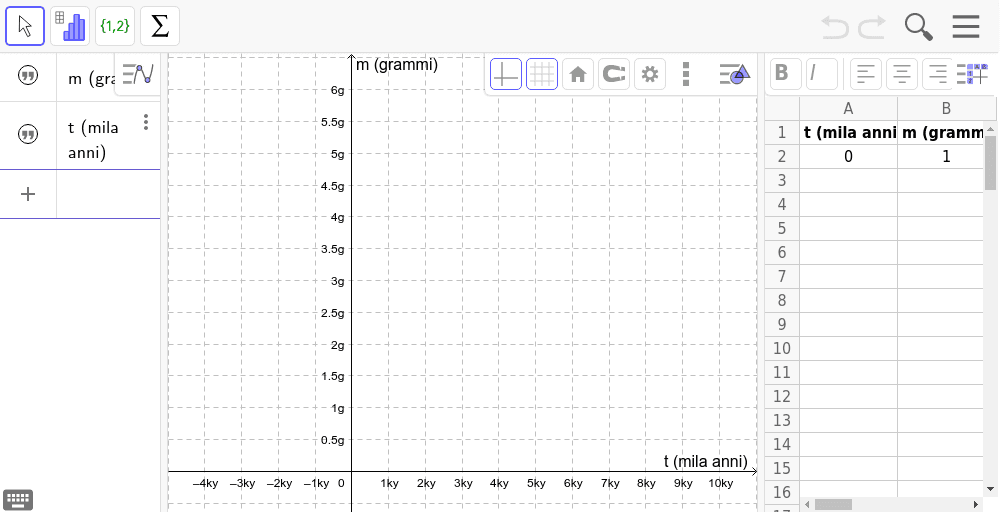Open three-dot options for t (mila anni)

pos(146,122)
